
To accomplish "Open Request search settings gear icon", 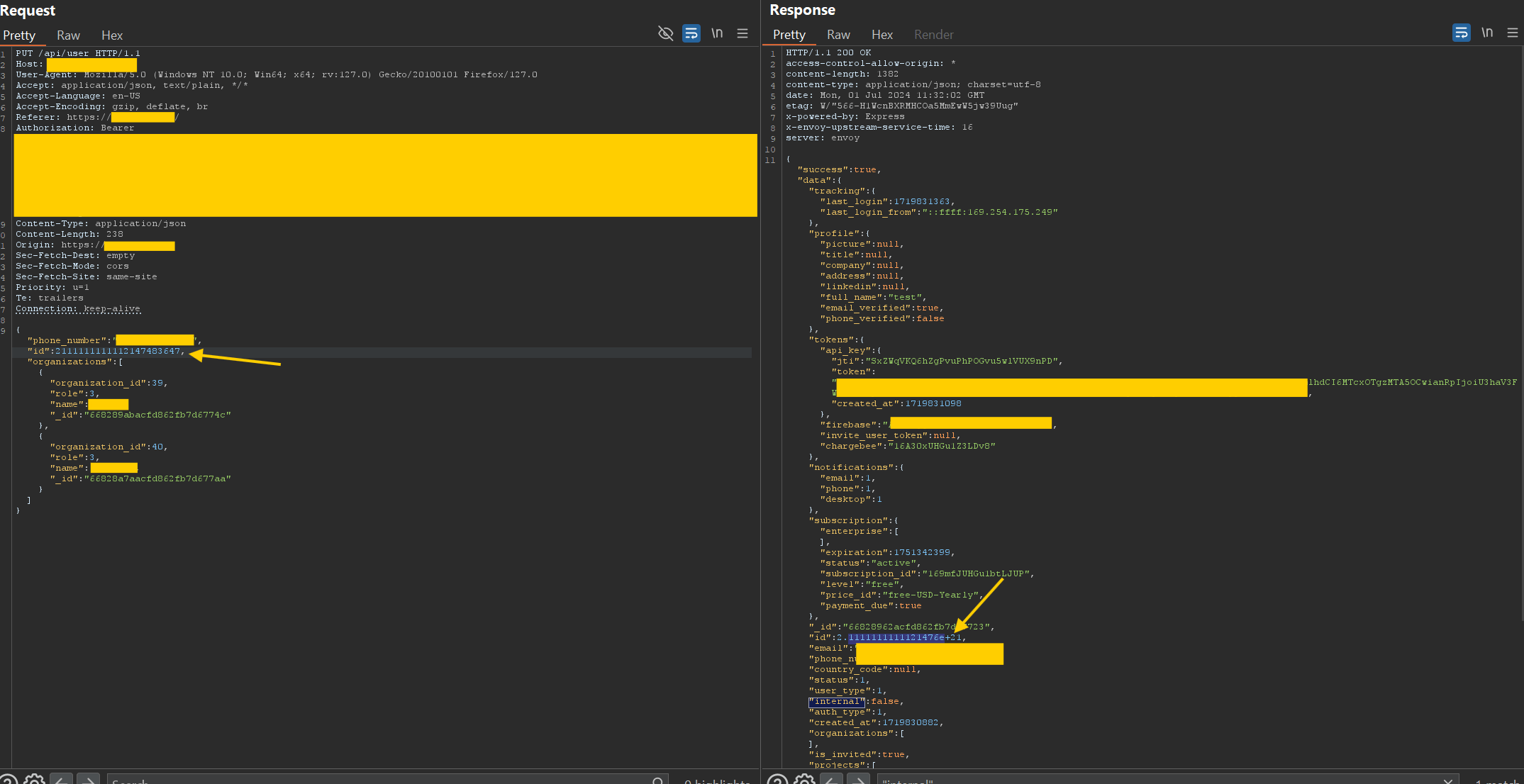I will 34,780.
